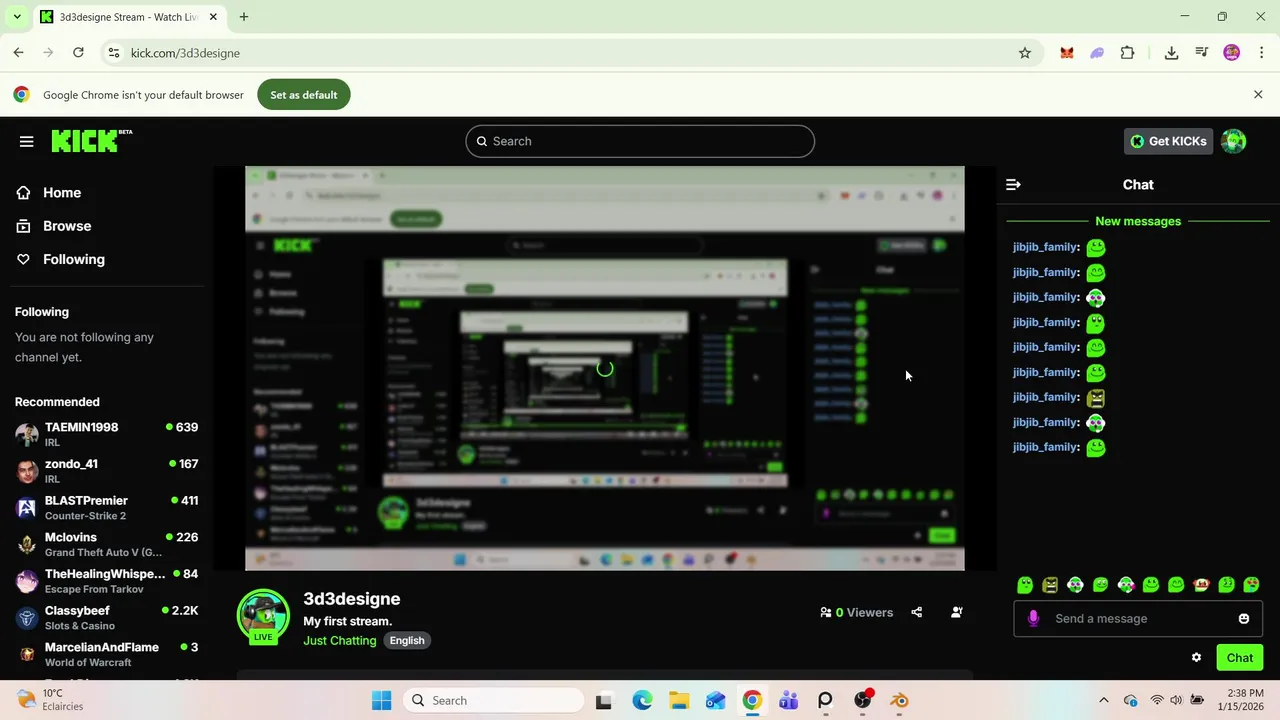Click the kick.com/3d3designe address bar
Viewport: 1280px width, 720px height.
click(570, 53)
